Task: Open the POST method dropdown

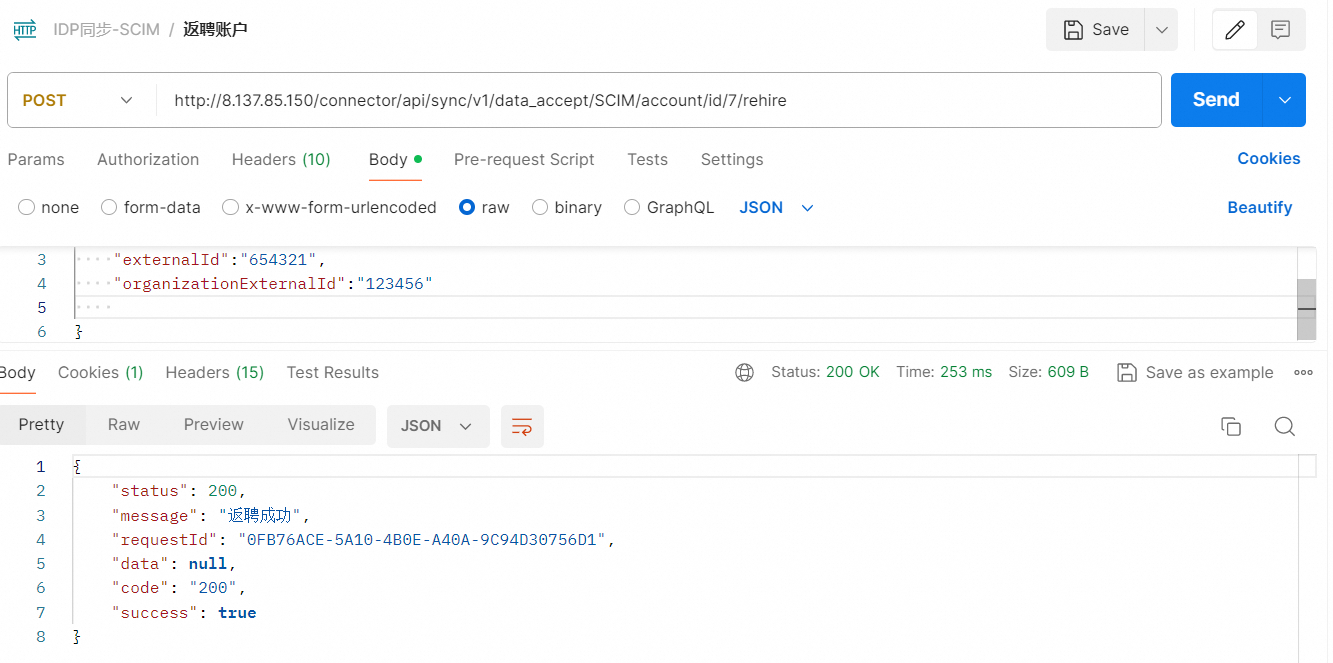Action: [80, 100]
